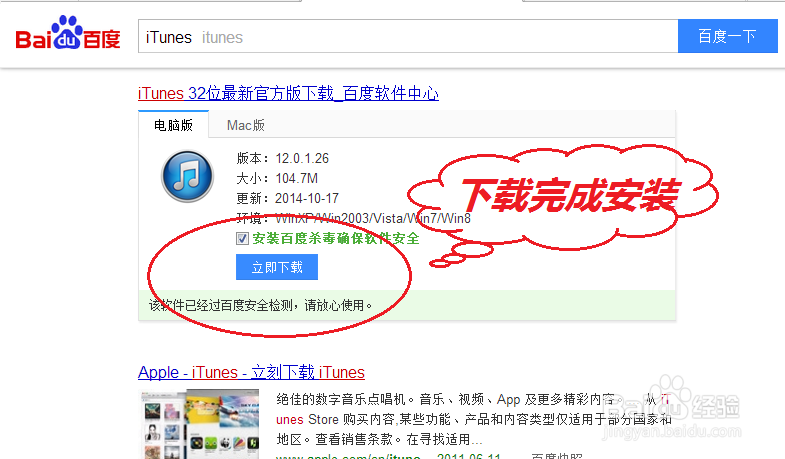Open the Apple - iTunes - 立刻下载 iTunes link
Viewport: 785px width, 459px height.
tap(251, 372)
